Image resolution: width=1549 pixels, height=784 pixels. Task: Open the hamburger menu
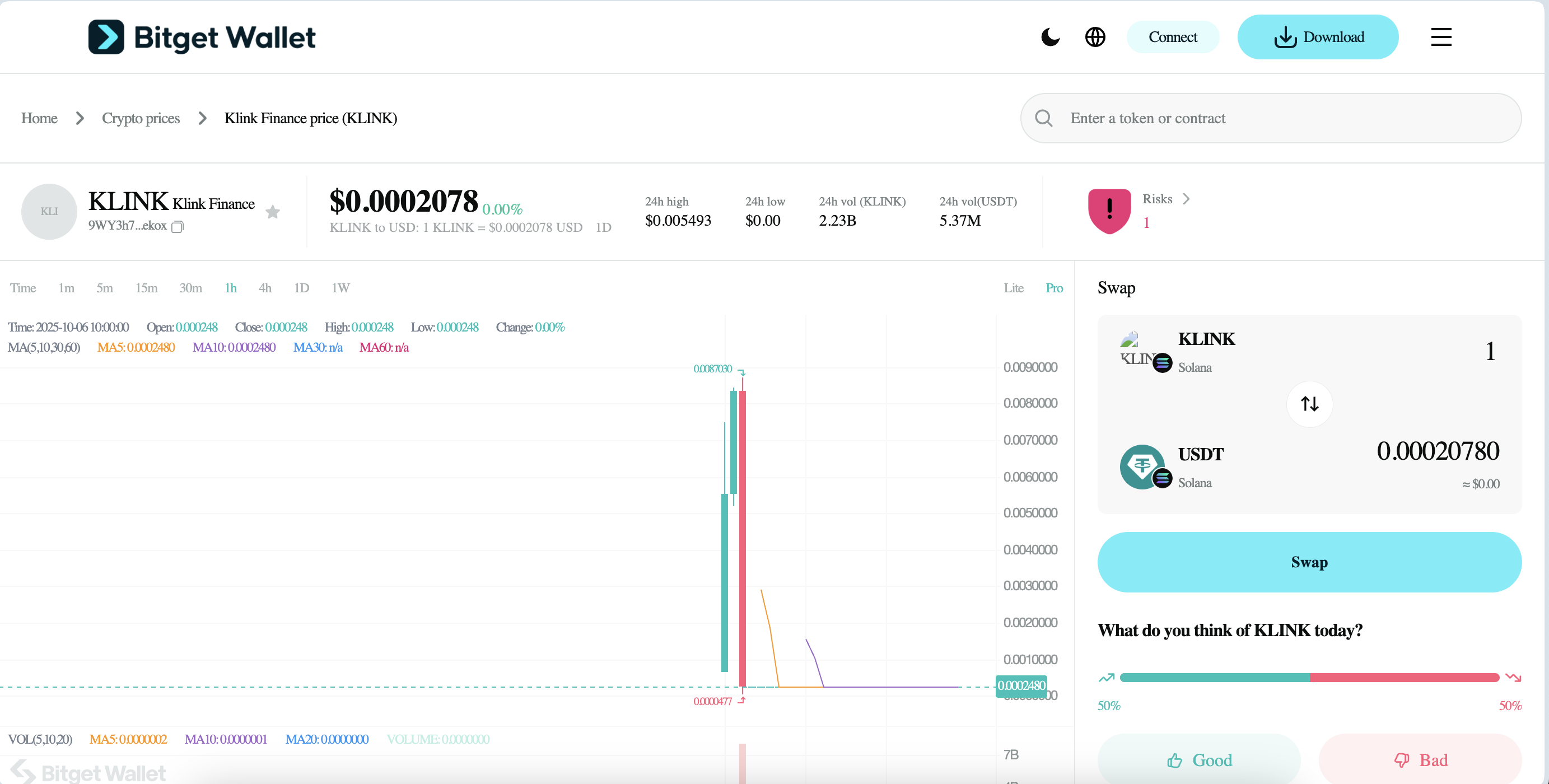pyautogui.click(x=1441, y=38)
